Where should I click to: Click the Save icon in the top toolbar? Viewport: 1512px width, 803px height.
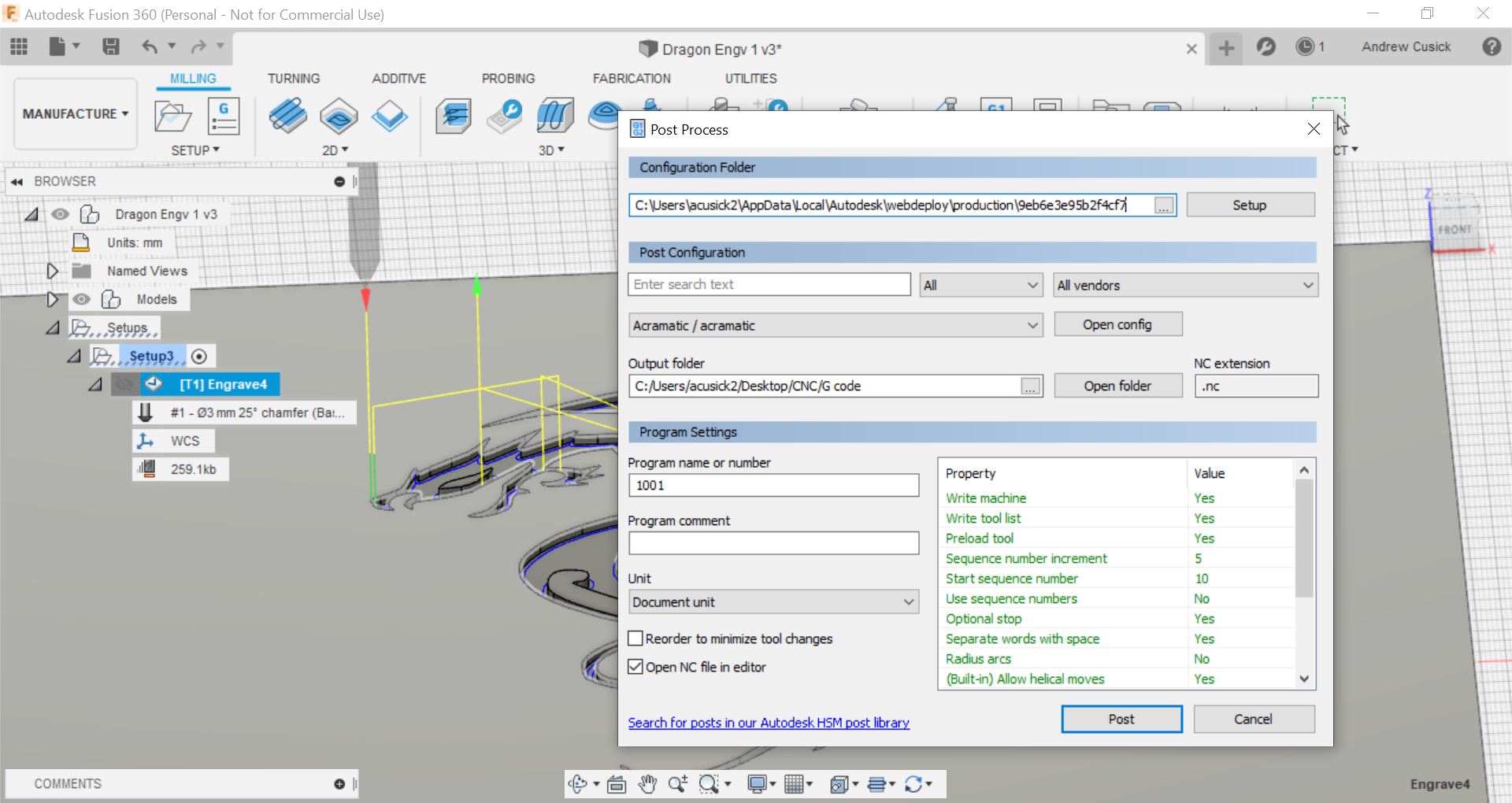(111, 47)
